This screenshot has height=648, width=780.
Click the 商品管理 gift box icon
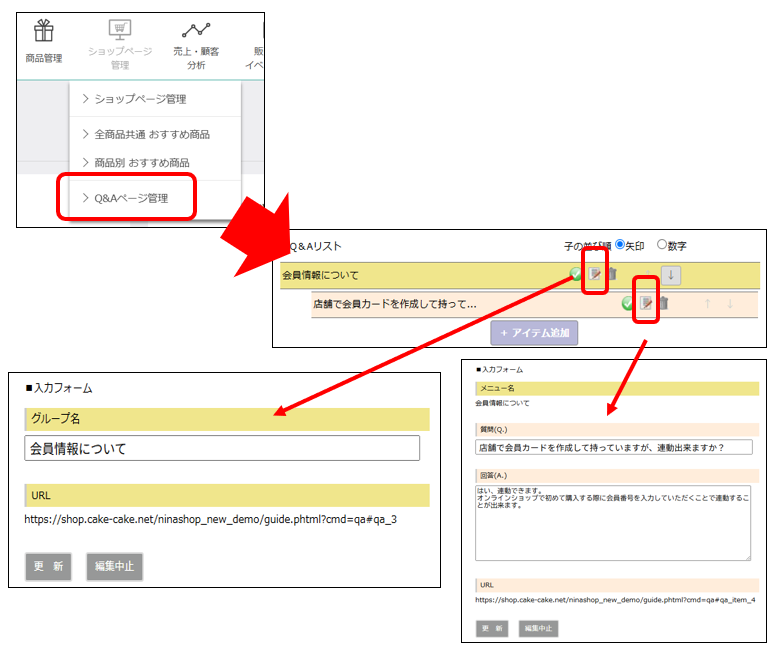(43, 32)
